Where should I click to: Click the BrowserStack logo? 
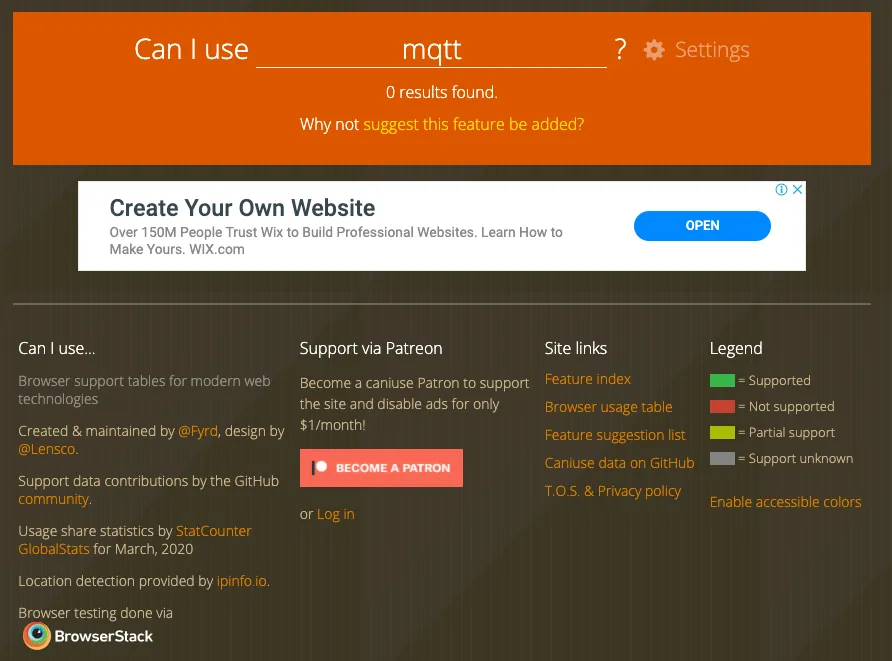coord(88,635)
